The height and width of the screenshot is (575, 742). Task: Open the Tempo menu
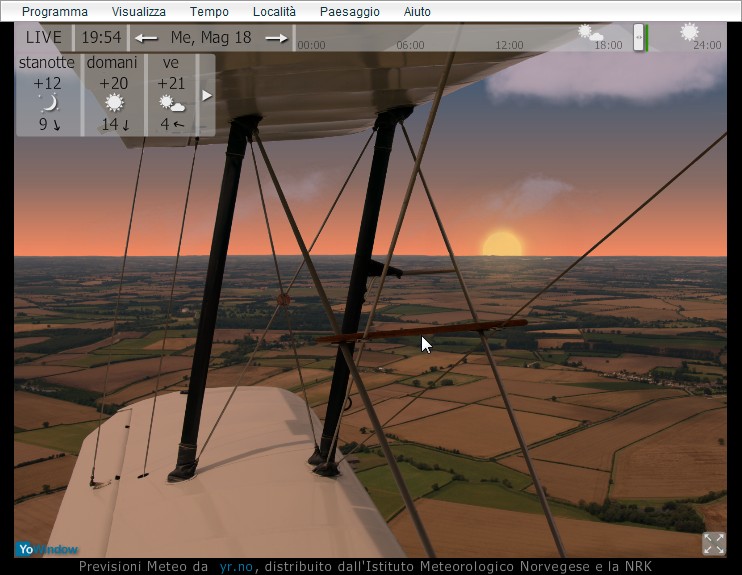pyautogui.click(x=209, y=12)
